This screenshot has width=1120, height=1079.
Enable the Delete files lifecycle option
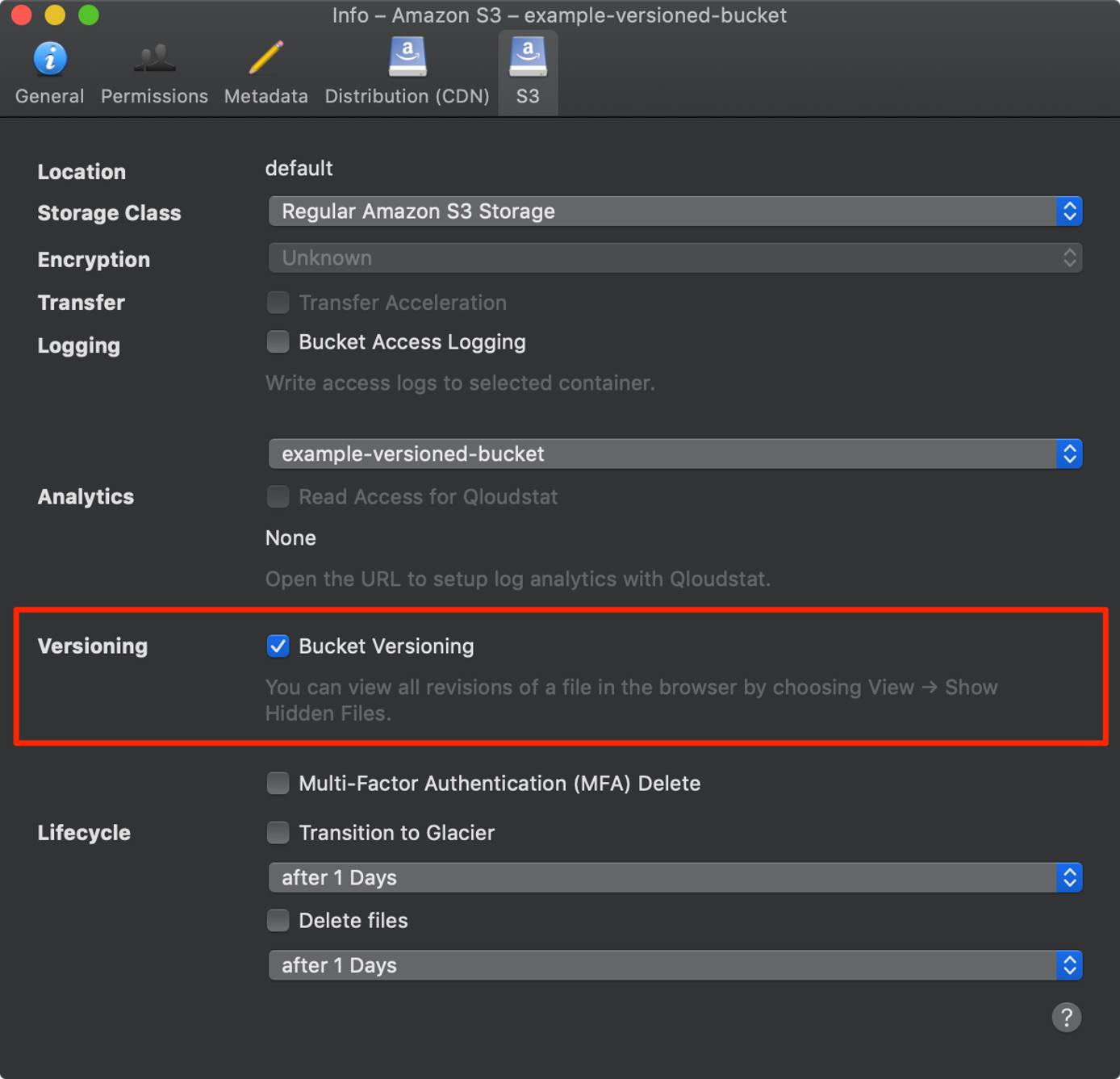pos(278,920)
